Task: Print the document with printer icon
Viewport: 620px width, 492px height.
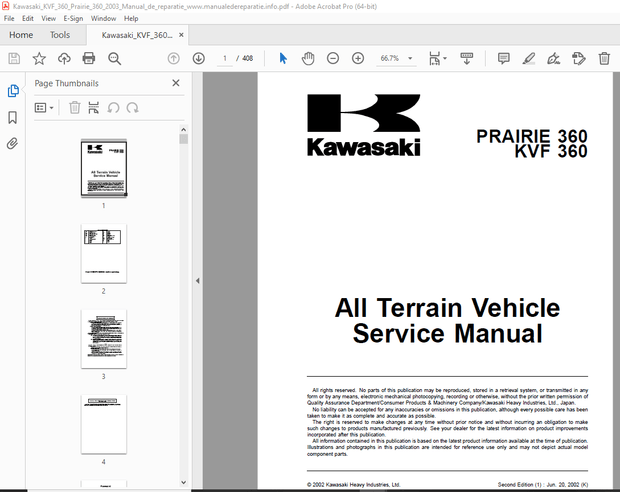Action: (89, 59)
